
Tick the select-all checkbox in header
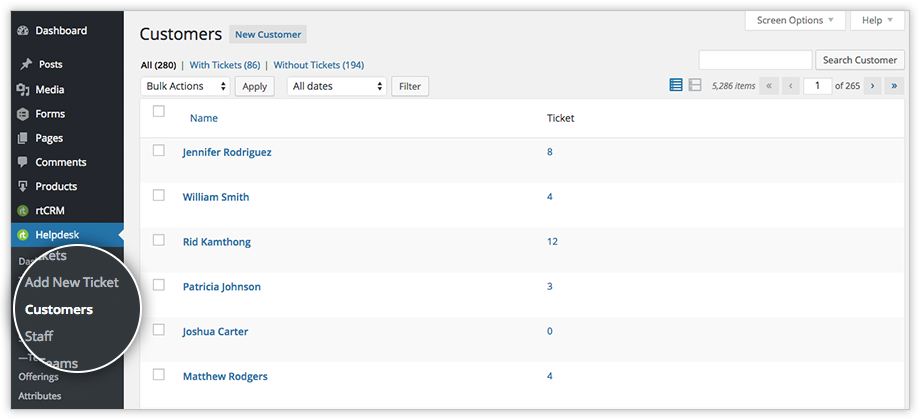click(x=158, y=111)
